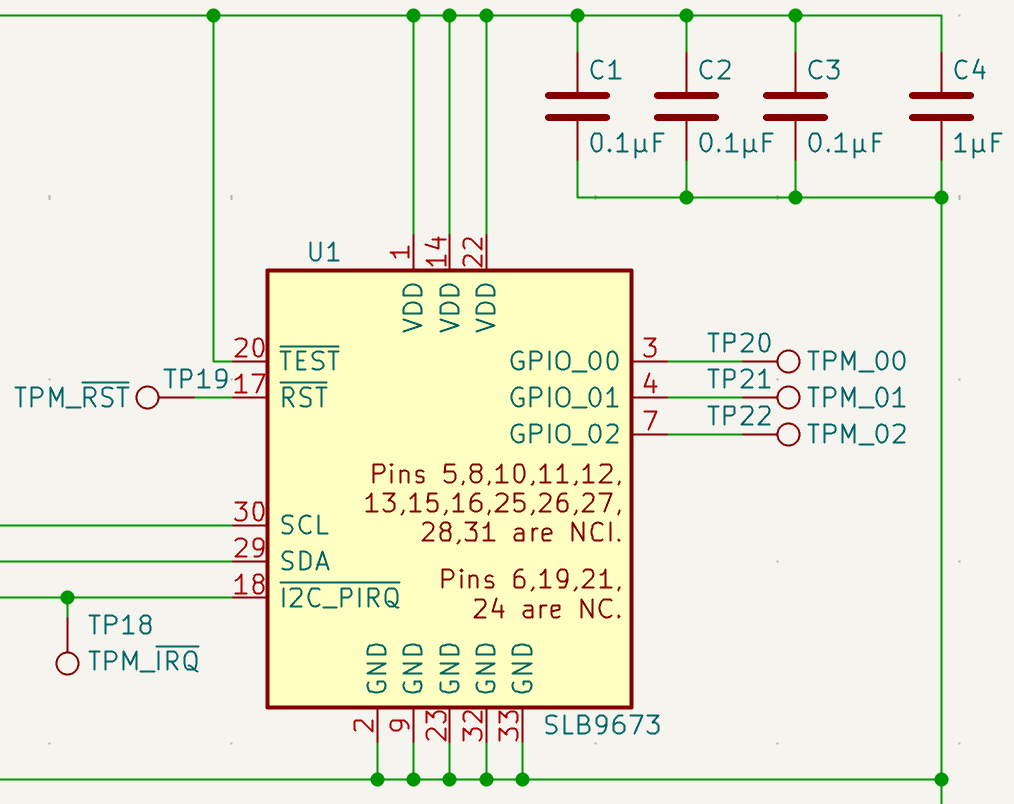Click pin number 18
Viewport: 1014px width, 804px height.
pos(250,585)
